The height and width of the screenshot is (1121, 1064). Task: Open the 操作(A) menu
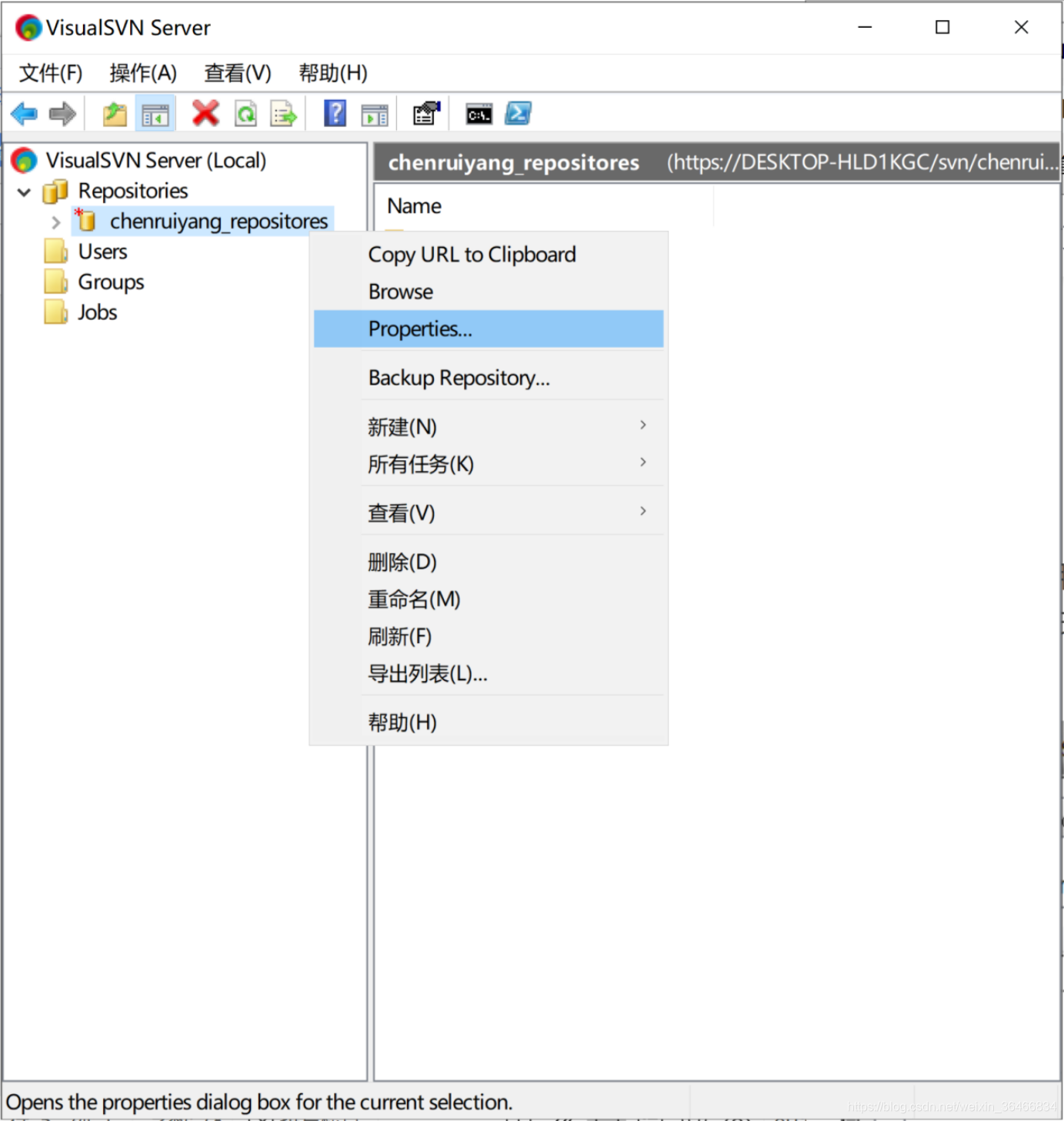tap(143, 73)
